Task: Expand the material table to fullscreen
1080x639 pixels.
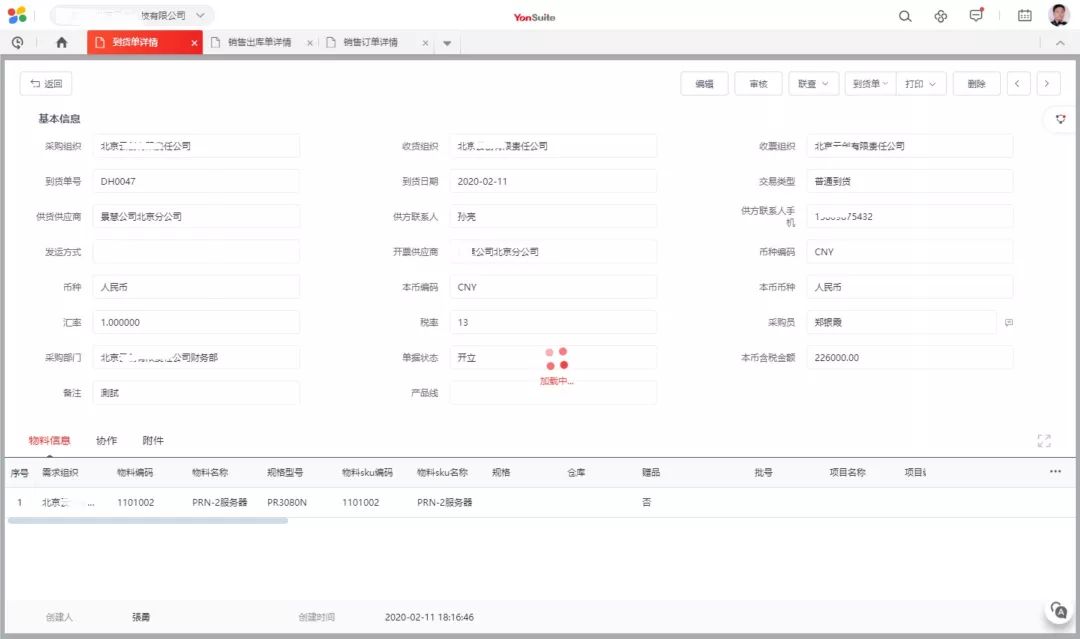Action: [1044, 441]
